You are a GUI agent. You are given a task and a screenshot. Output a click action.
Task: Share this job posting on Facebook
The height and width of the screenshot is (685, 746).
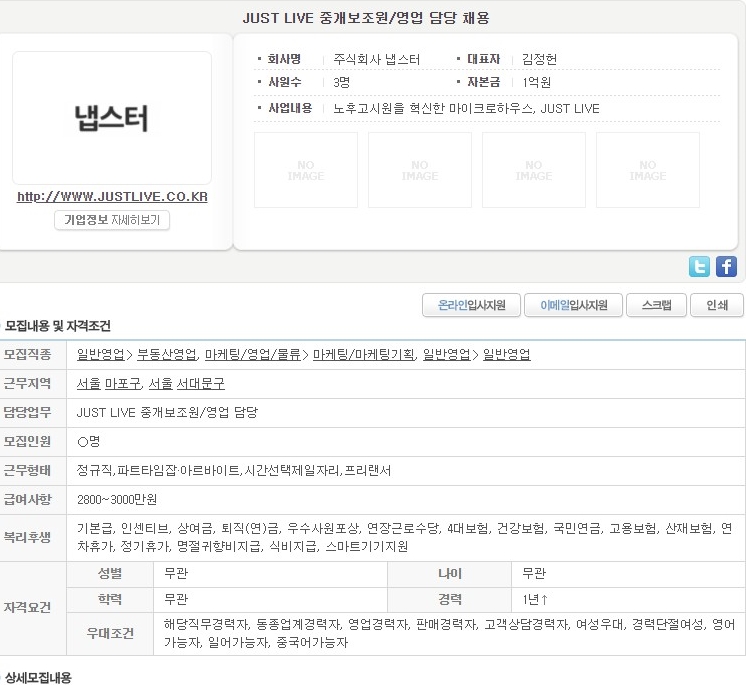726,266
